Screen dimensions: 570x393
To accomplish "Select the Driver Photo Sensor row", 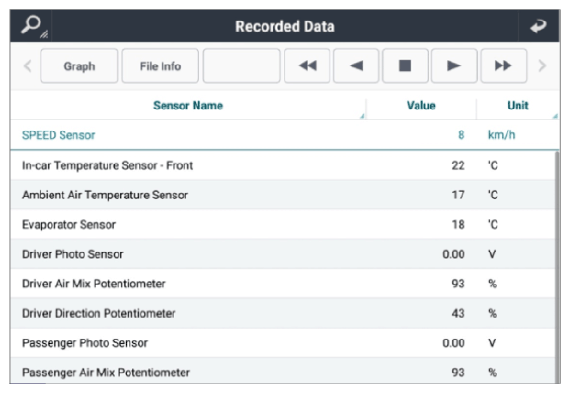I will pyautogui.click(x=283, y=254).
